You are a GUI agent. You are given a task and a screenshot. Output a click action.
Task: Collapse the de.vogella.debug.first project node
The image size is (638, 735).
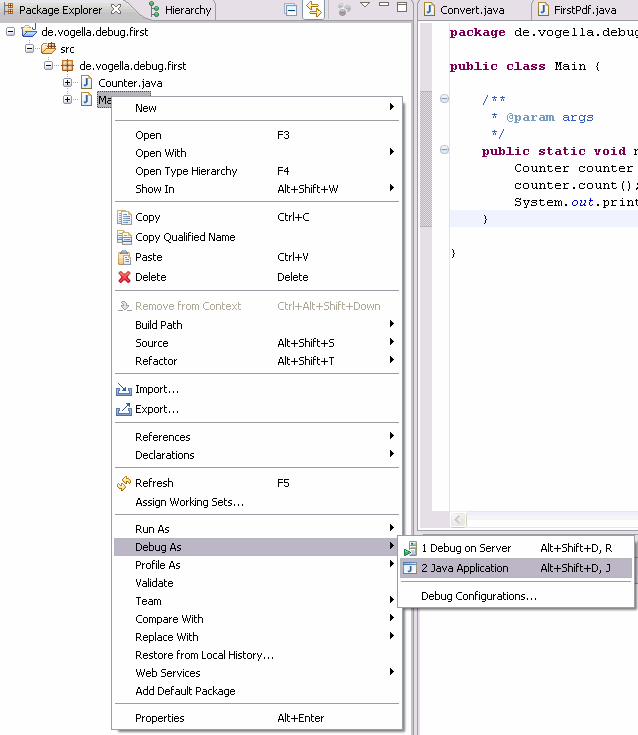pyautogui.click(x=10, y=32)
